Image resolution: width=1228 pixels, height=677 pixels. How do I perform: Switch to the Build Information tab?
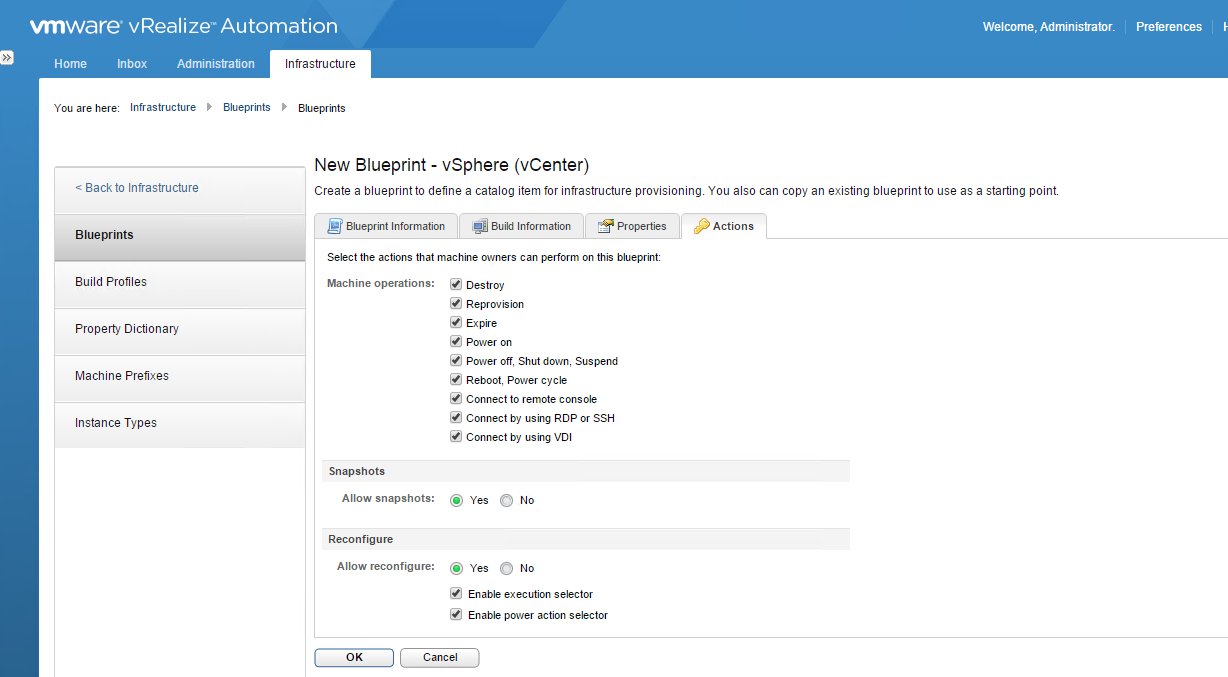tap(521, 226)
